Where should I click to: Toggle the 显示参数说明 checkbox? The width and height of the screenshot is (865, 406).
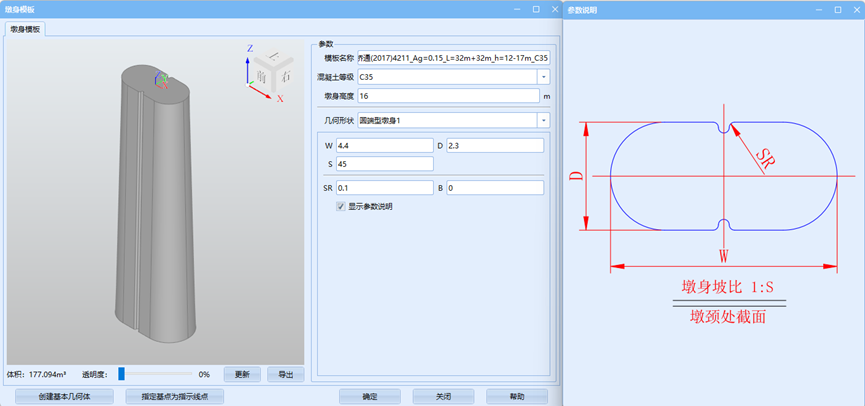342,207
